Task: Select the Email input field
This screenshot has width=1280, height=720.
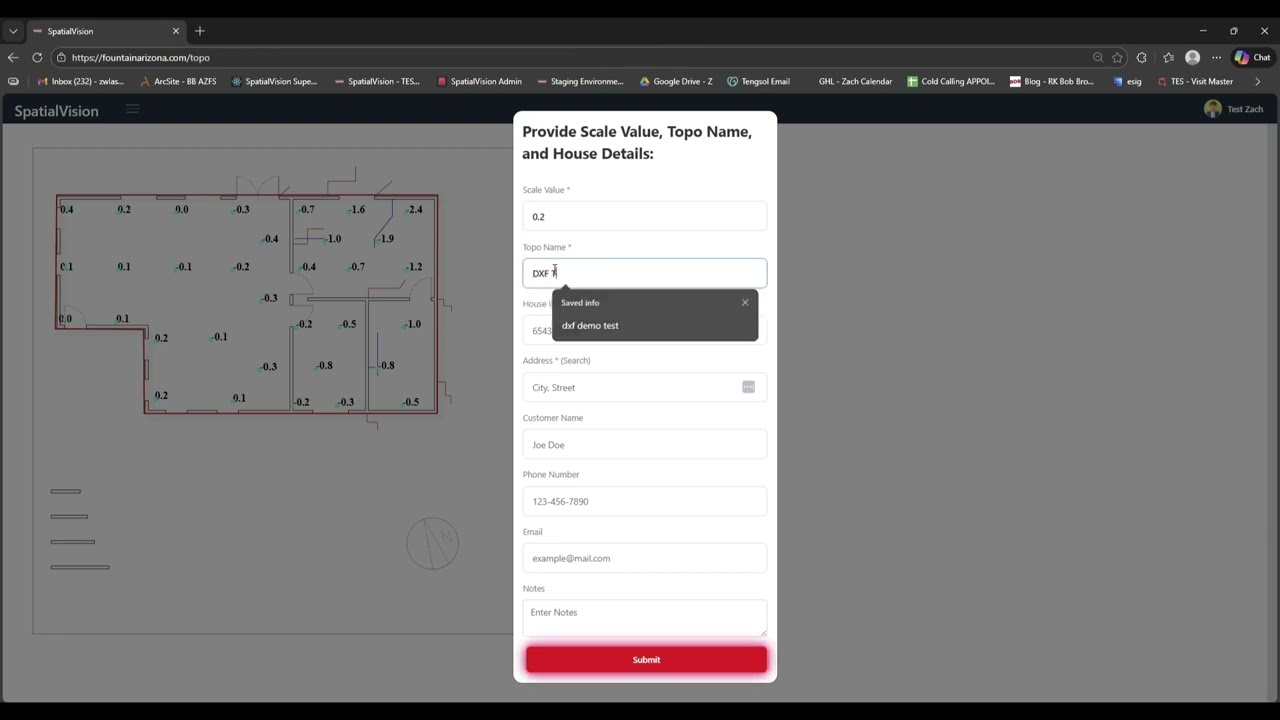Action: tap(645, 559)
